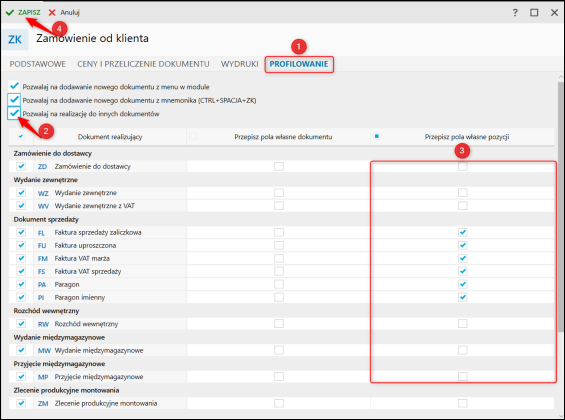Uncheck the RW Rozchód wewnętrzny row

(21, 323)
